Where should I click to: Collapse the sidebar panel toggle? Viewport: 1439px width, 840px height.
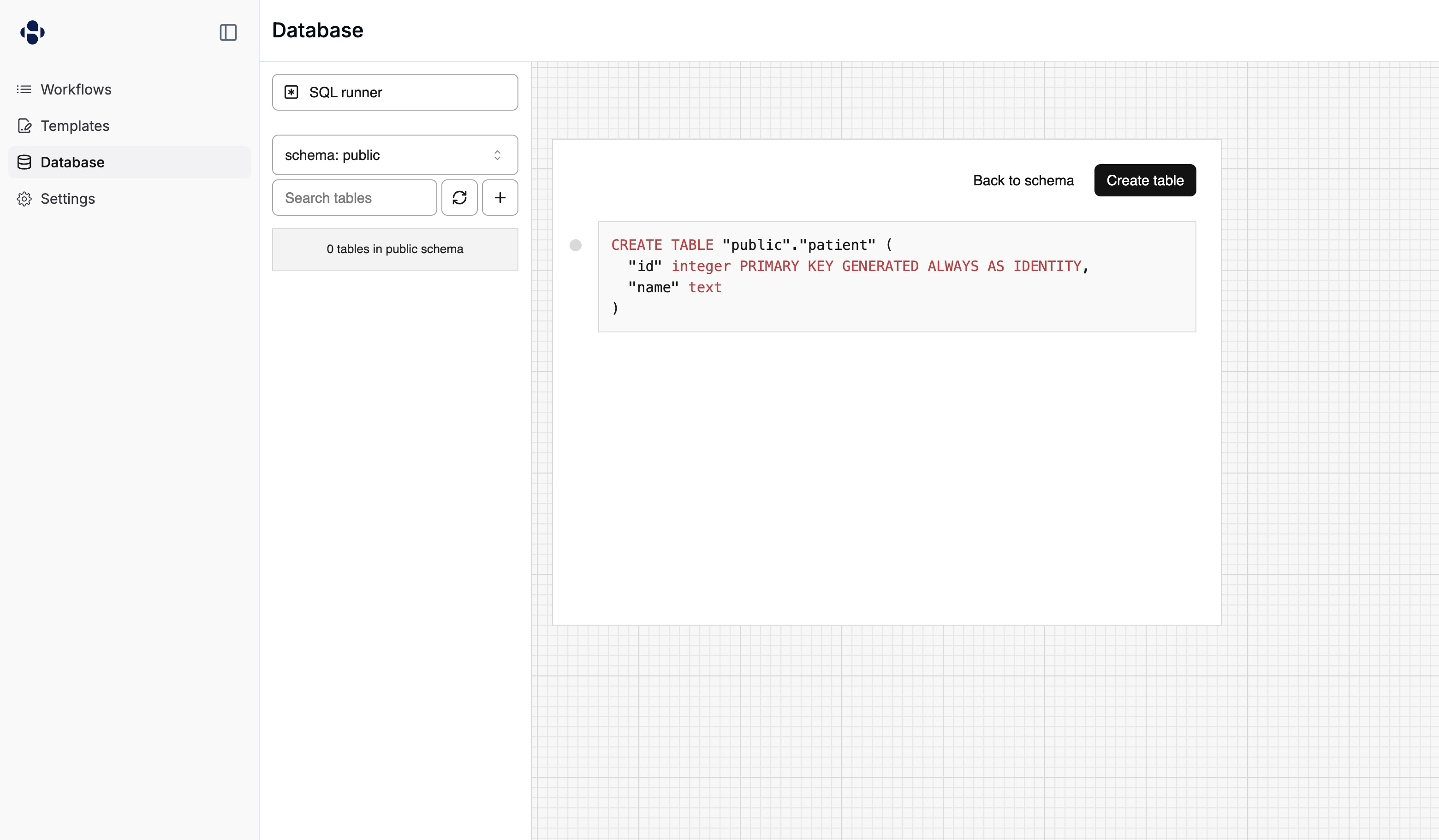228,33
